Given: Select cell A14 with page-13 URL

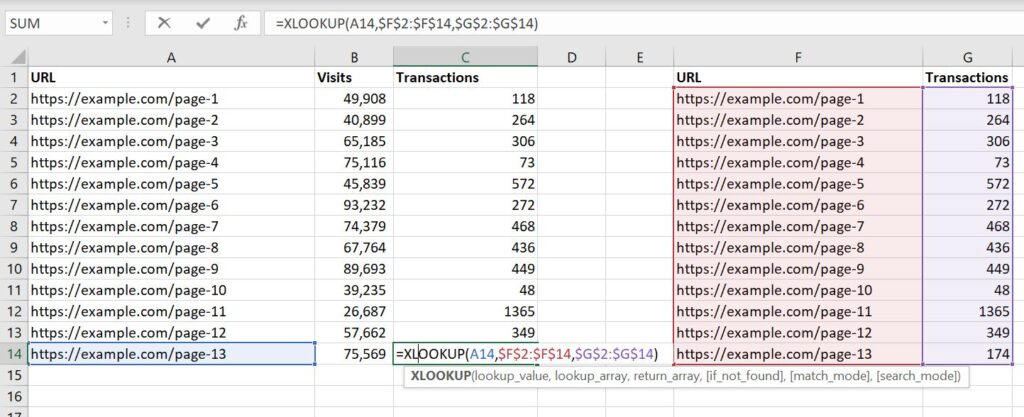Looking at the screenshot, I should [x=171, y=353].
